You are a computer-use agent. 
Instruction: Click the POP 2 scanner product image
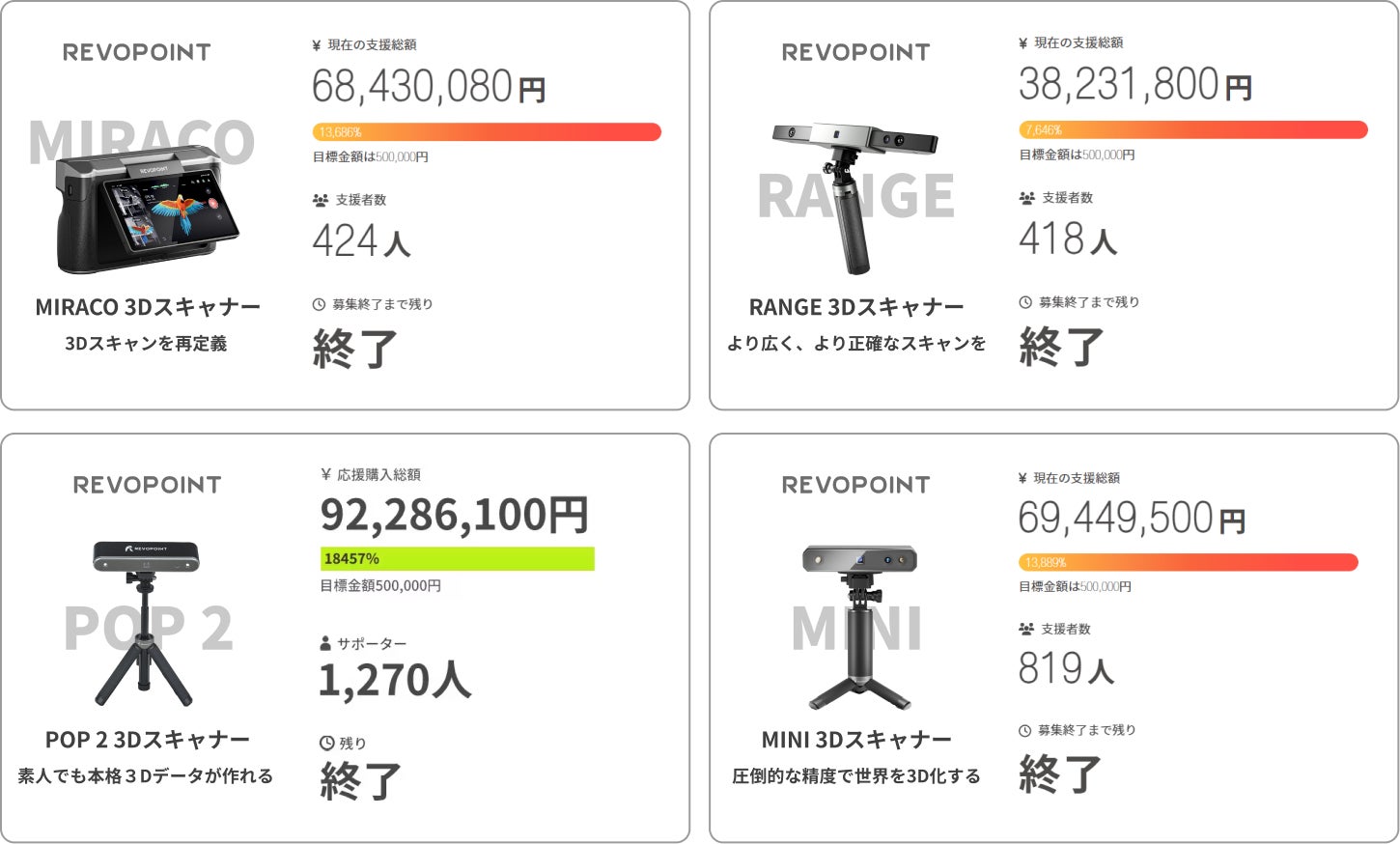(146, 623)
